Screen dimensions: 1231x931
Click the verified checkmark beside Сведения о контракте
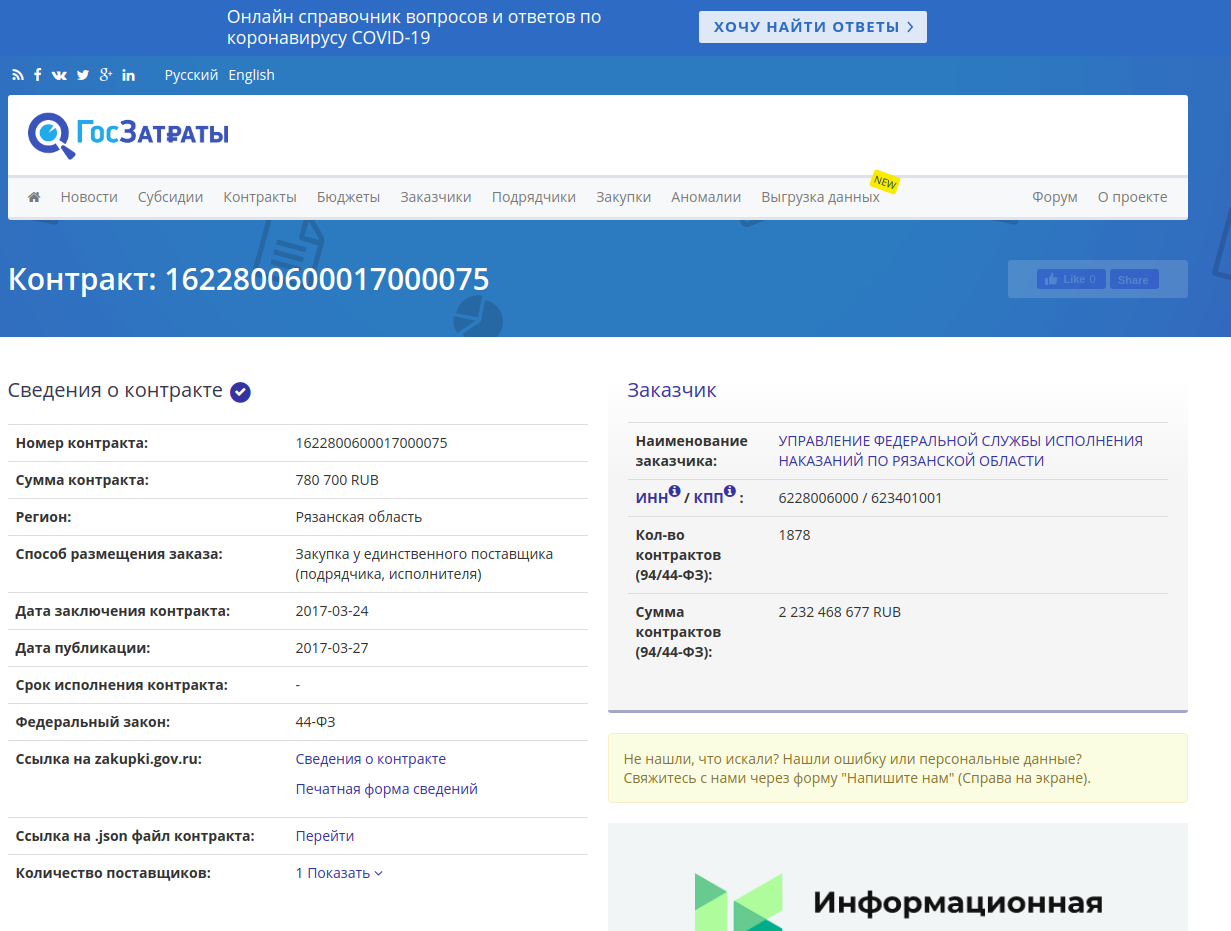coord(240,392)
